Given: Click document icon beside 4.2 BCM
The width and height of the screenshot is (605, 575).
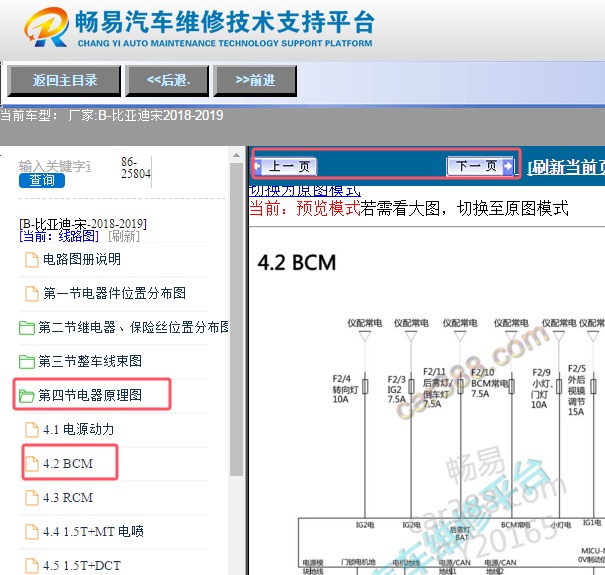Looking at the screenshot, I should pos(32,464).
